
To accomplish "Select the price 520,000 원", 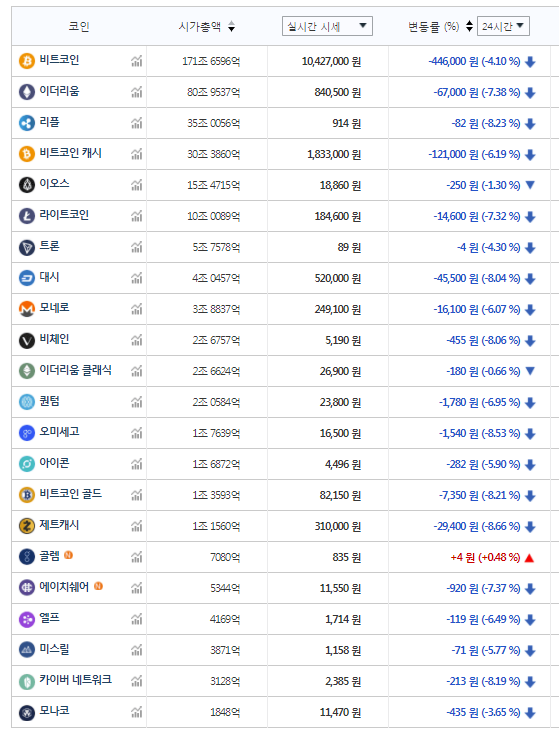I will pyautogui.click(x=337, y=279).
